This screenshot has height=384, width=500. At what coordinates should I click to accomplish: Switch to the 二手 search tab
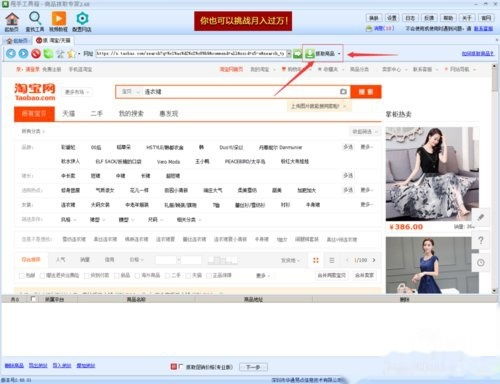97,114
